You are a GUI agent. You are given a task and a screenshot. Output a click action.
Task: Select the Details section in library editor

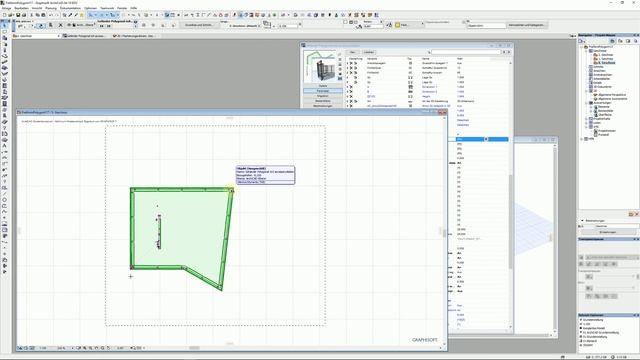pyautogui.click(x=323, y=86)
